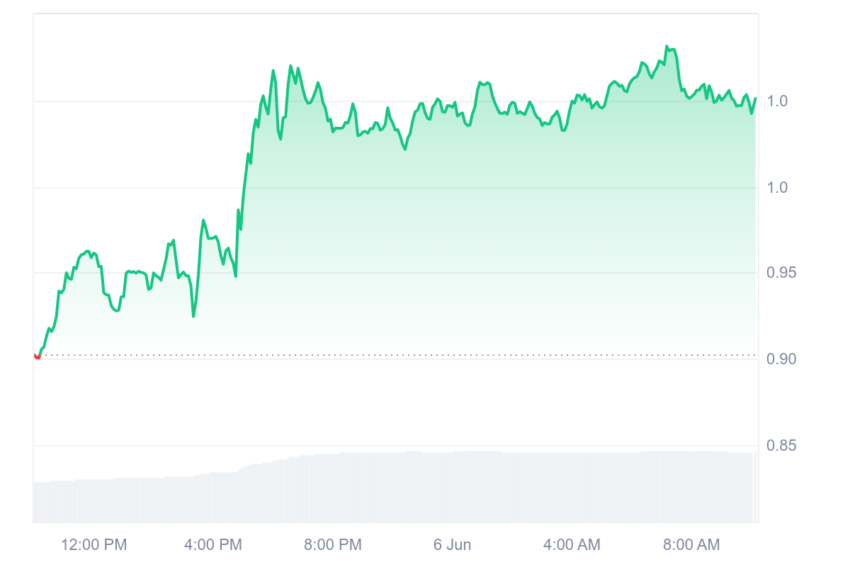Select the 4:00 AM time axis label

click(572, 545)
